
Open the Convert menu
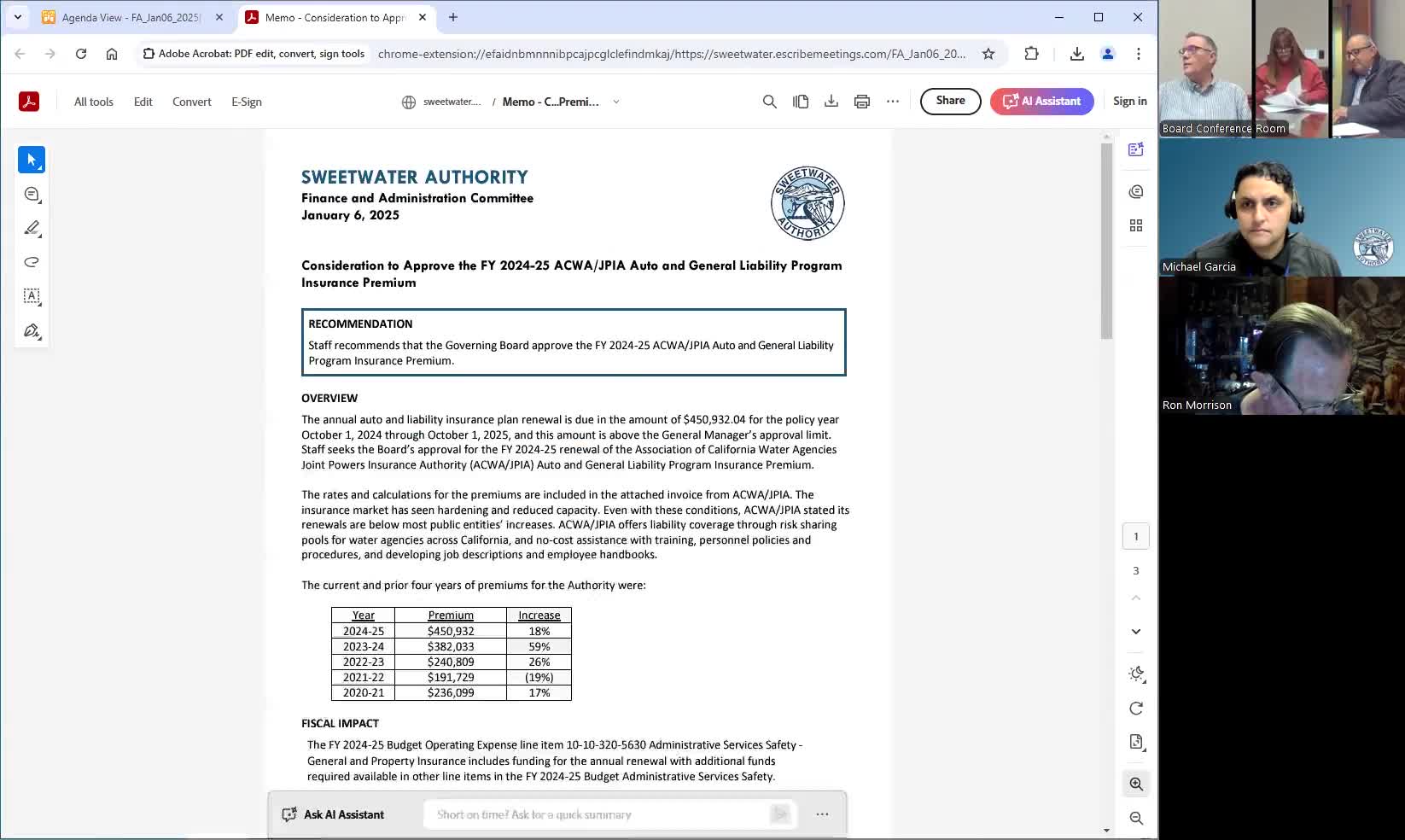pyautogui.click(x=191, y=102)
